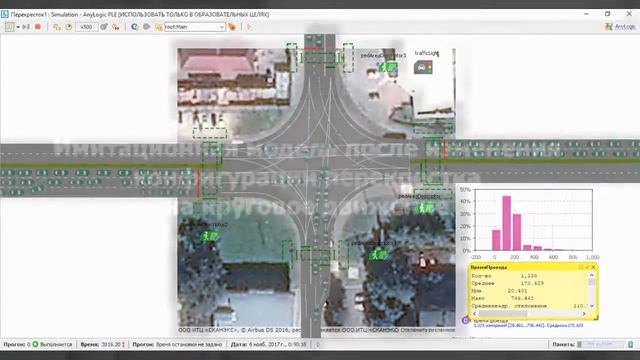Click the yellow navigation icon before root:Main
The image size is (640, 360).
point(158,27)
